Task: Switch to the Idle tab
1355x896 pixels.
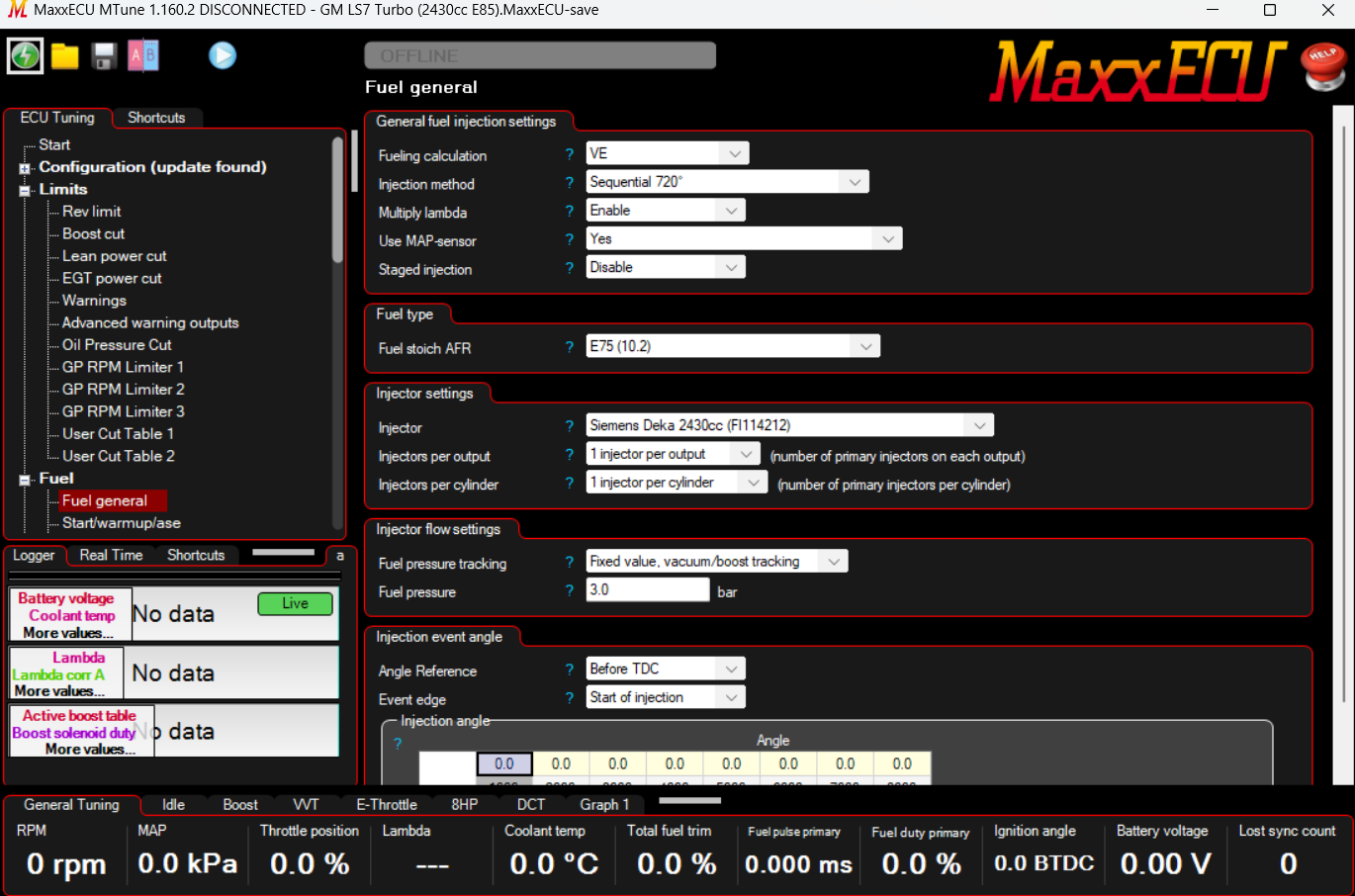Action: pyautogui.click(x=173, y=805)
